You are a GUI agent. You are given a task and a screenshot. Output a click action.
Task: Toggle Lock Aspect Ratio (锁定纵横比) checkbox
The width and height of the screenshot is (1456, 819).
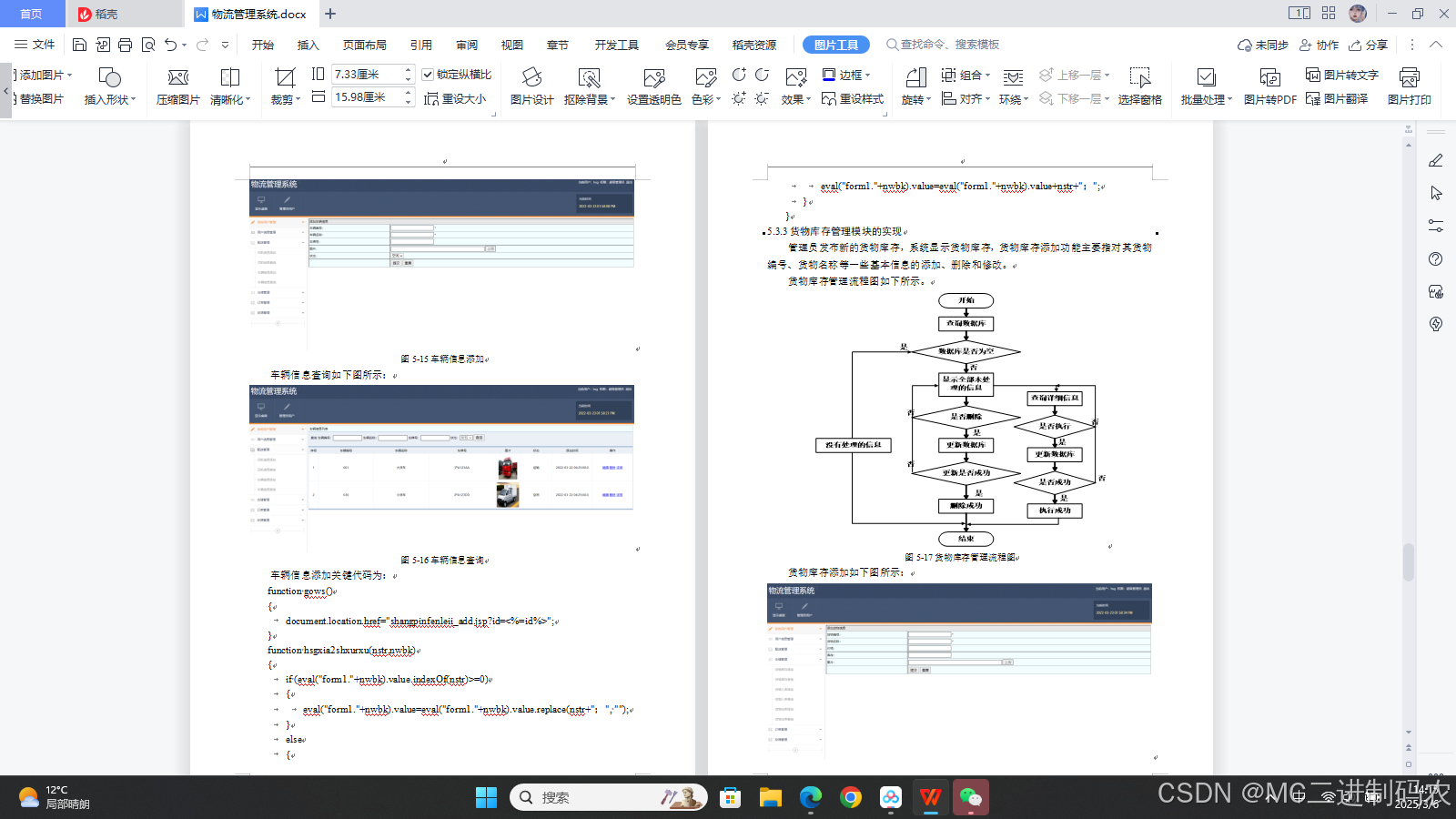pyautogui.click(x=428, y=75)
